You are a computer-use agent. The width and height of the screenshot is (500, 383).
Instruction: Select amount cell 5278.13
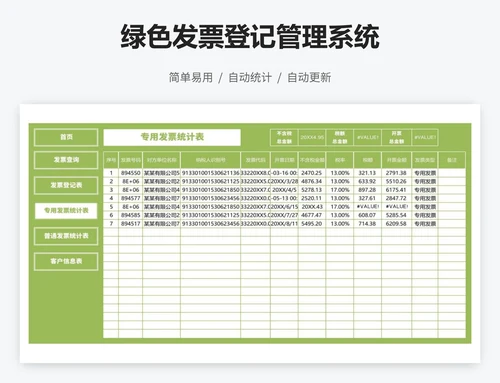[x=312, y=190]
